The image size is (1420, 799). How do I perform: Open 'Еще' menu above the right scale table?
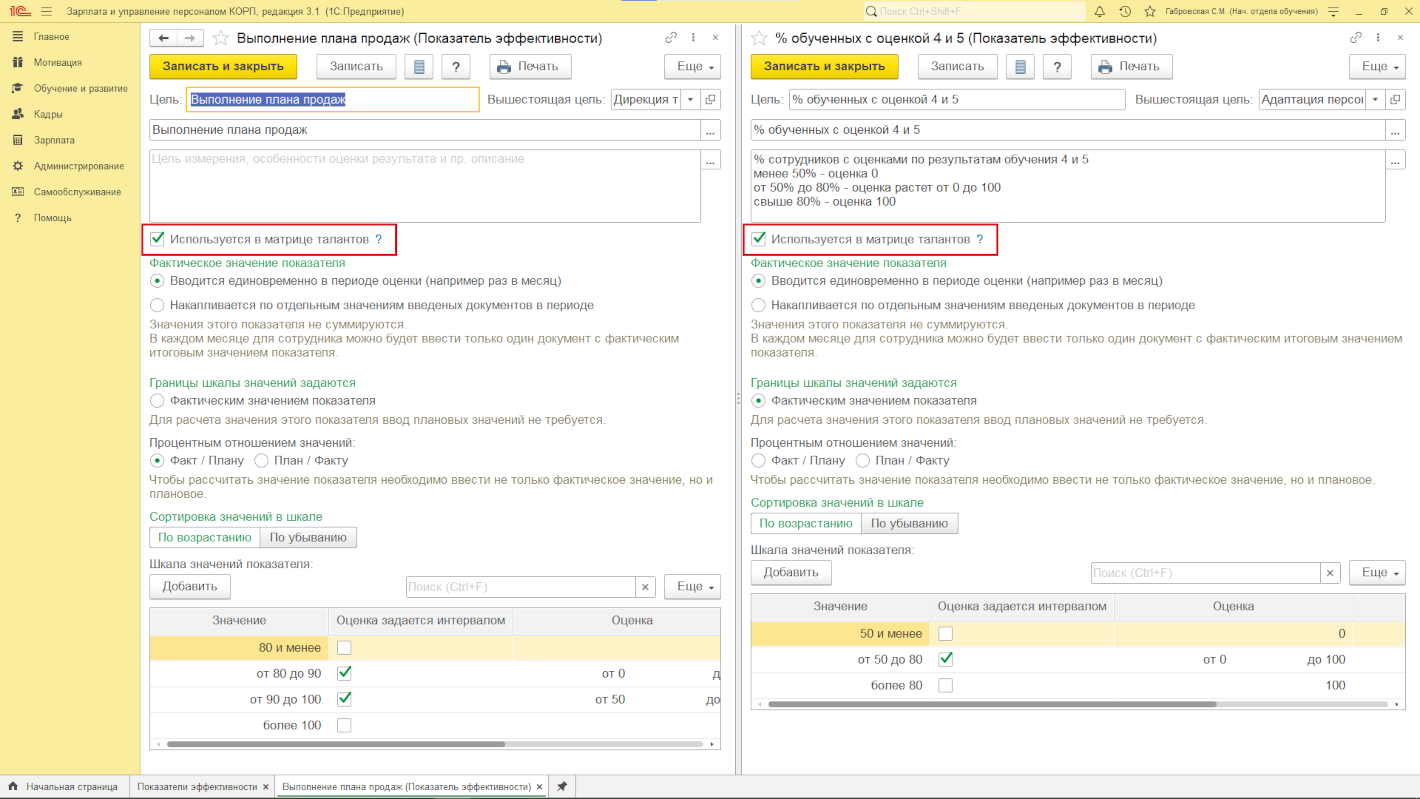pos(1377,572)
